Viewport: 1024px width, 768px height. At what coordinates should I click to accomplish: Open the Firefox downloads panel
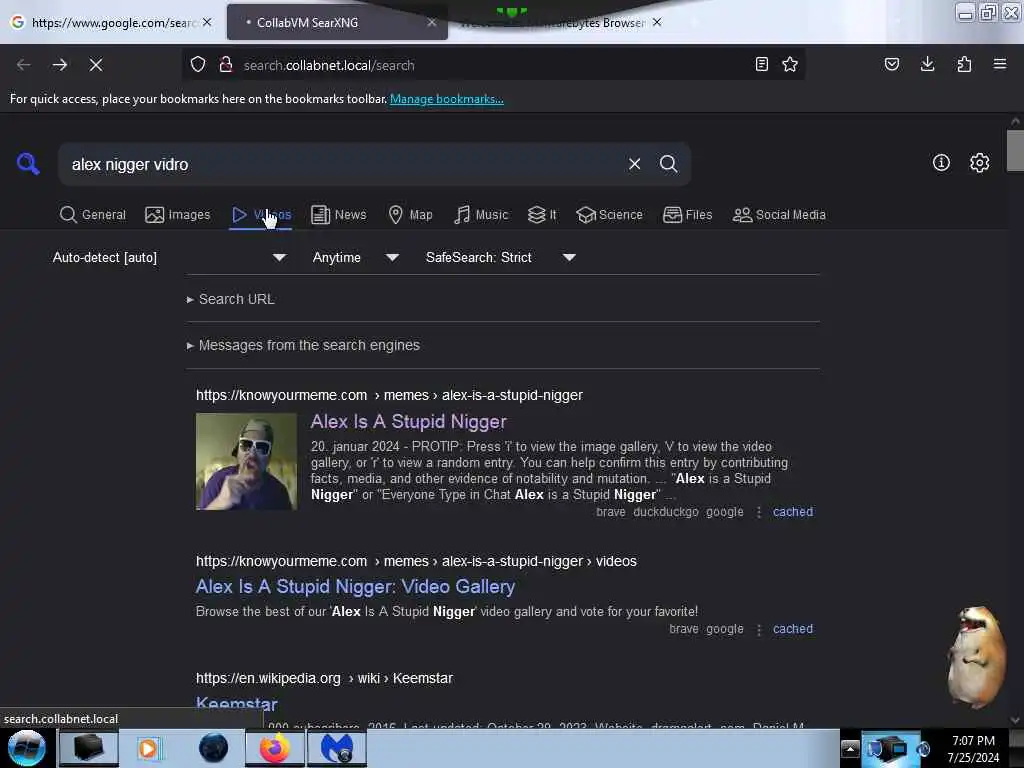[x=927, y=64]
